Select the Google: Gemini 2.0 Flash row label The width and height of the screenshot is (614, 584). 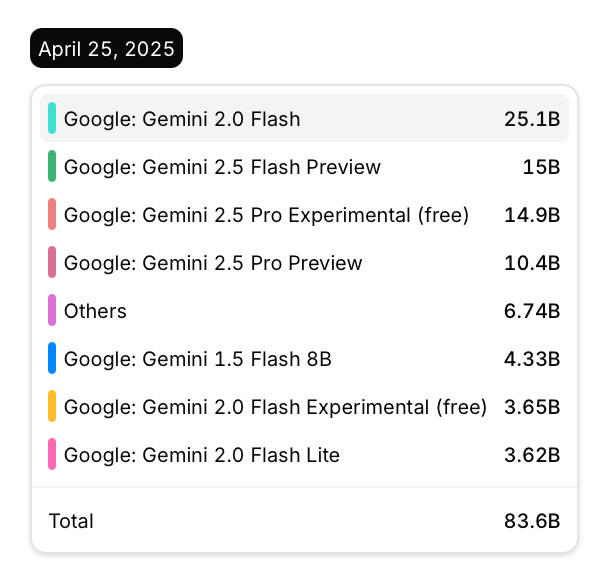182,119
